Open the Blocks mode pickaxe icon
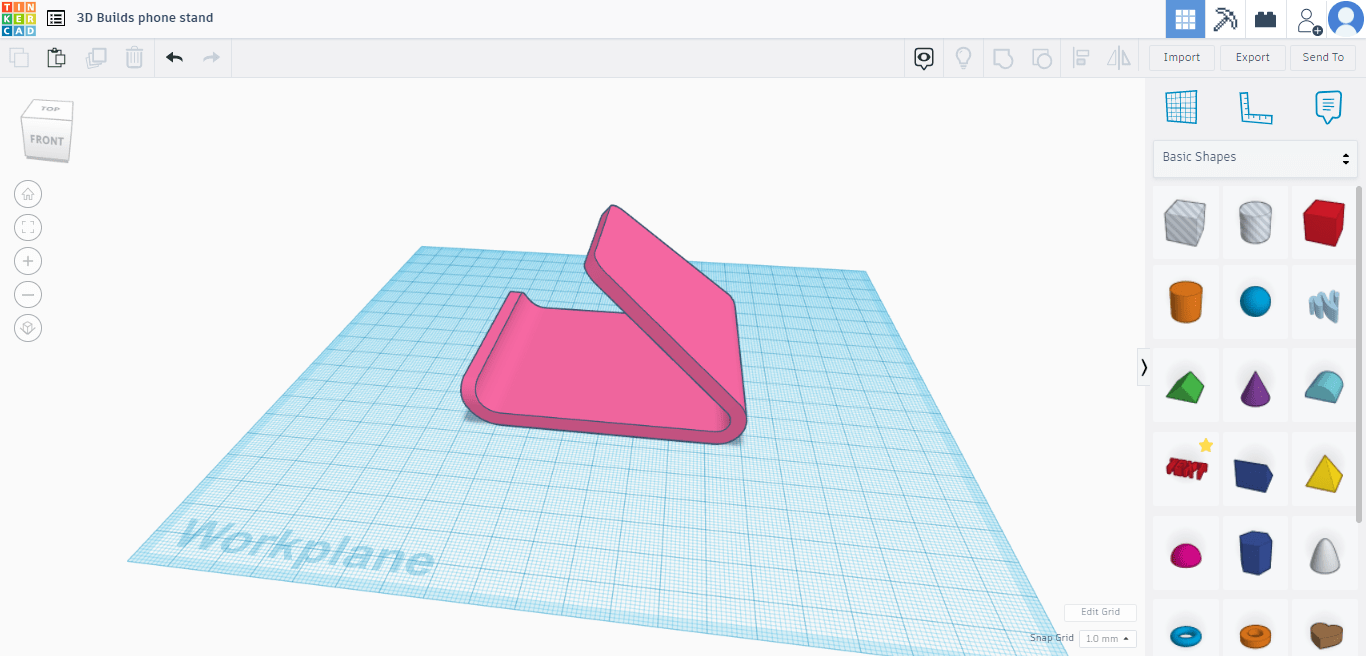1366x656 pixels. point(1225,19)
